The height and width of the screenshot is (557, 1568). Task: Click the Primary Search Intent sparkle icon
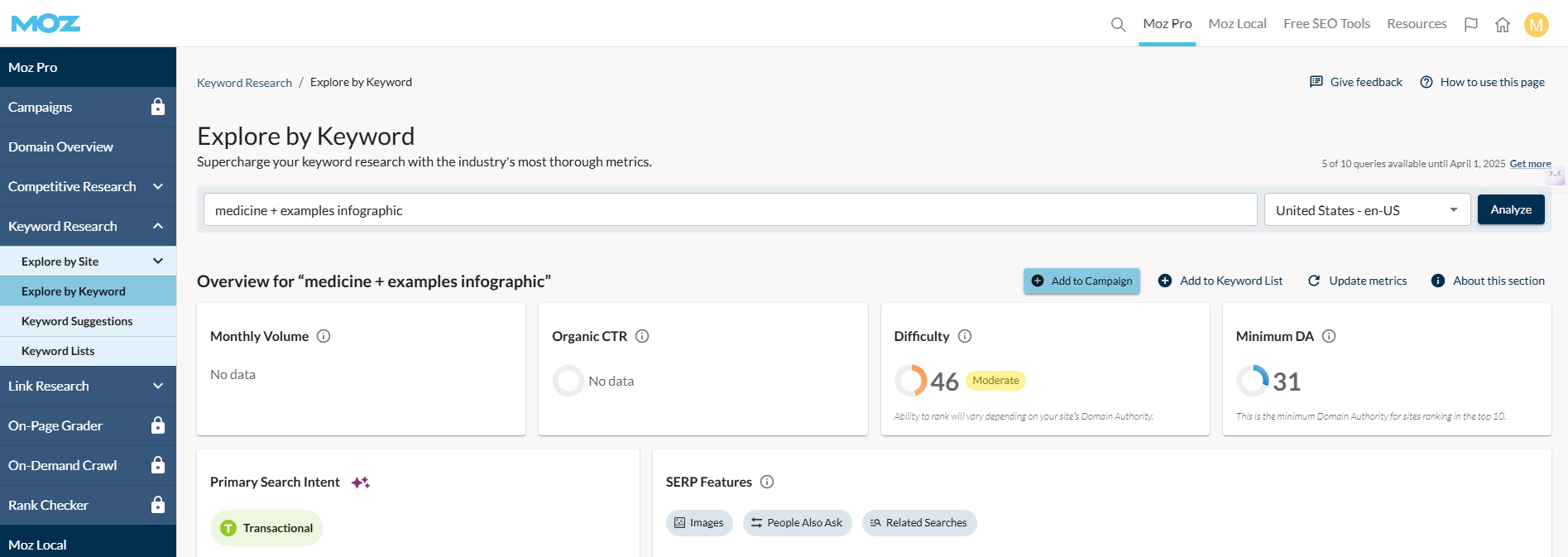[360, 483]
